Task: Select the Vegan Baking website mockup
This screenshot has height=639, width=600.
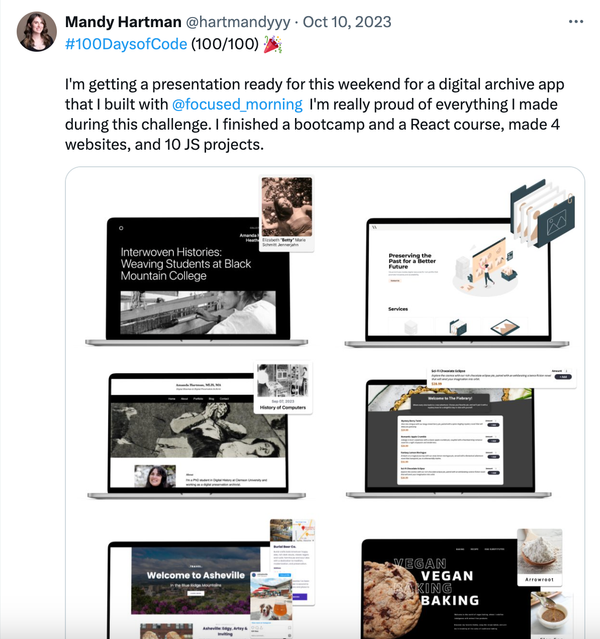Action: 439,589
